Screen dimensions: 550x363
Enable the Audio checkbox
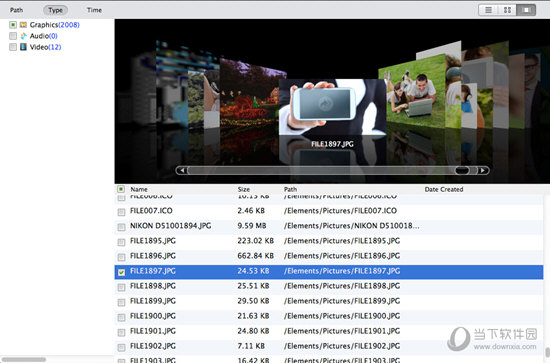[13, 36]
